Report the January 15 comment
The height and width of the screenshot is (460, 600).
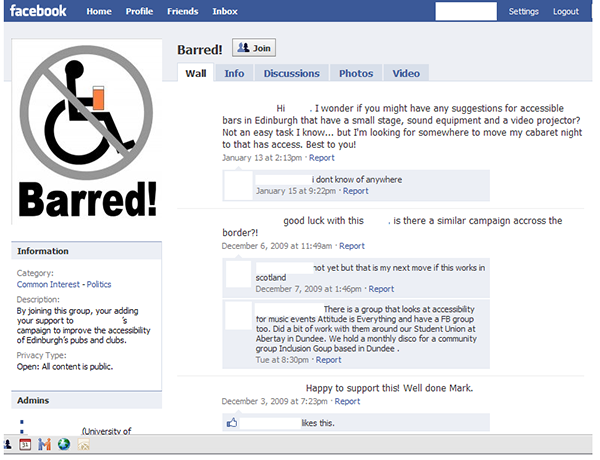(355, 191)
